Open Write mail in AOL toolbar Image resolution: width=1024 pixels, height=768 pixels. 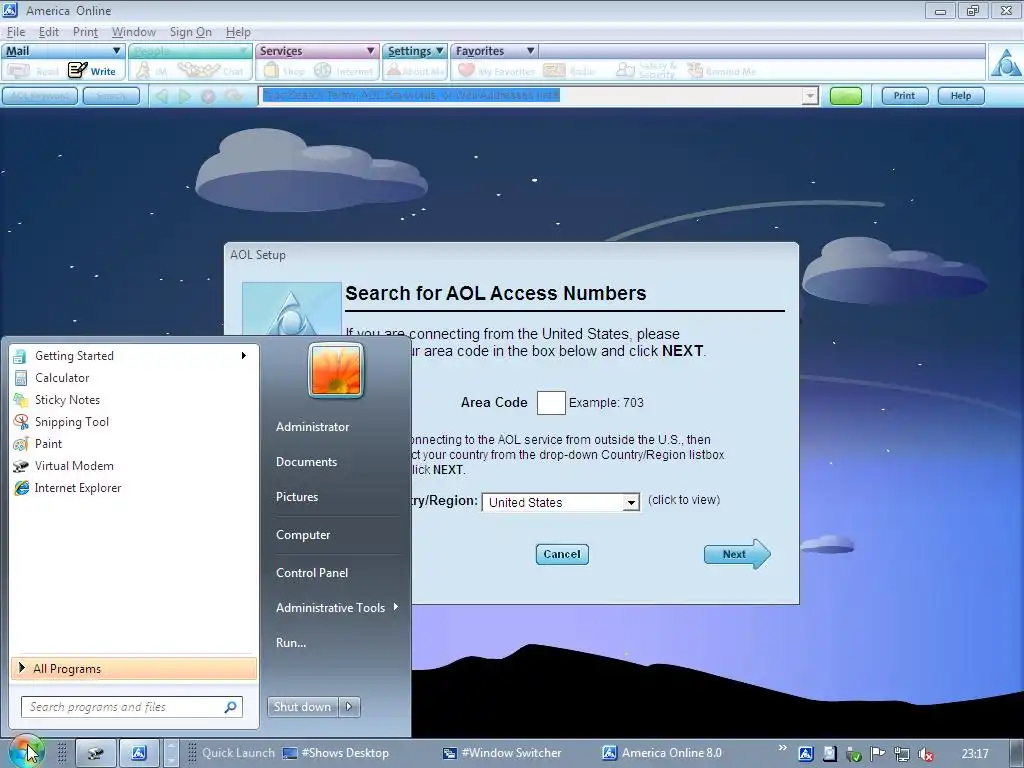92,71
